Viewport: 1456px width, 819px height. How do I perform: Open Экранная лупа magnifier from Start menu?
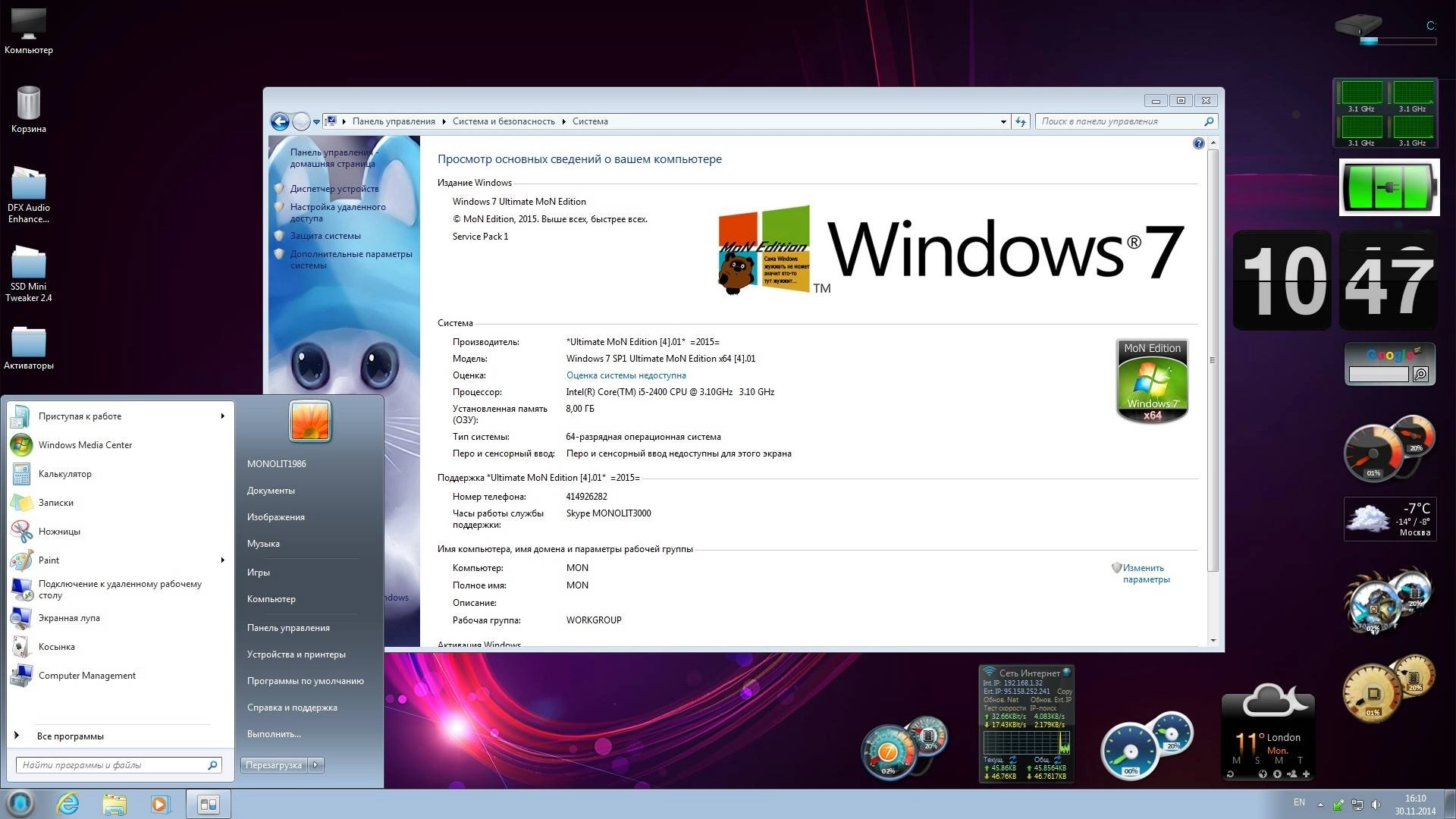(x=120, y=618)
